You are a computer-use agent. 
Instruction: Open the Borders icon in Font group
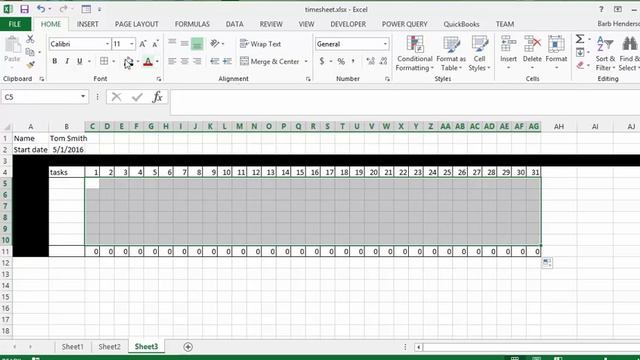[x=104, y=61]
